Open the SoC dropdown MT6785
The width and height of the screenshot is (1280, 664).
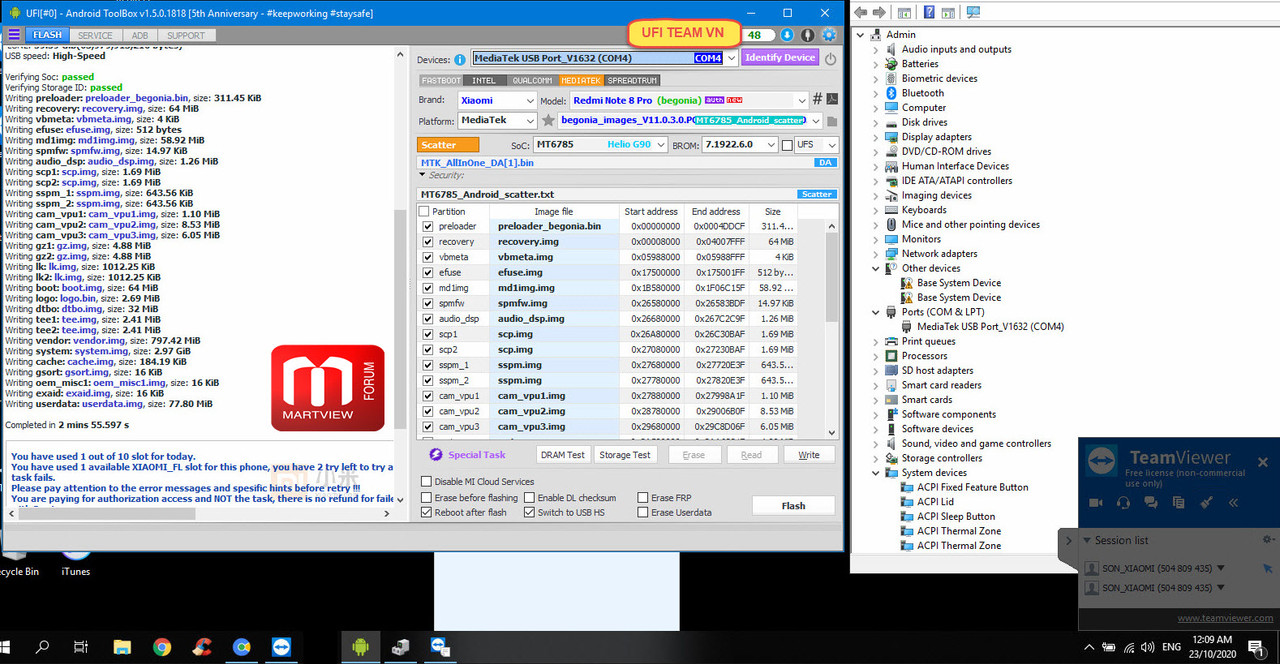click(661, 145)
